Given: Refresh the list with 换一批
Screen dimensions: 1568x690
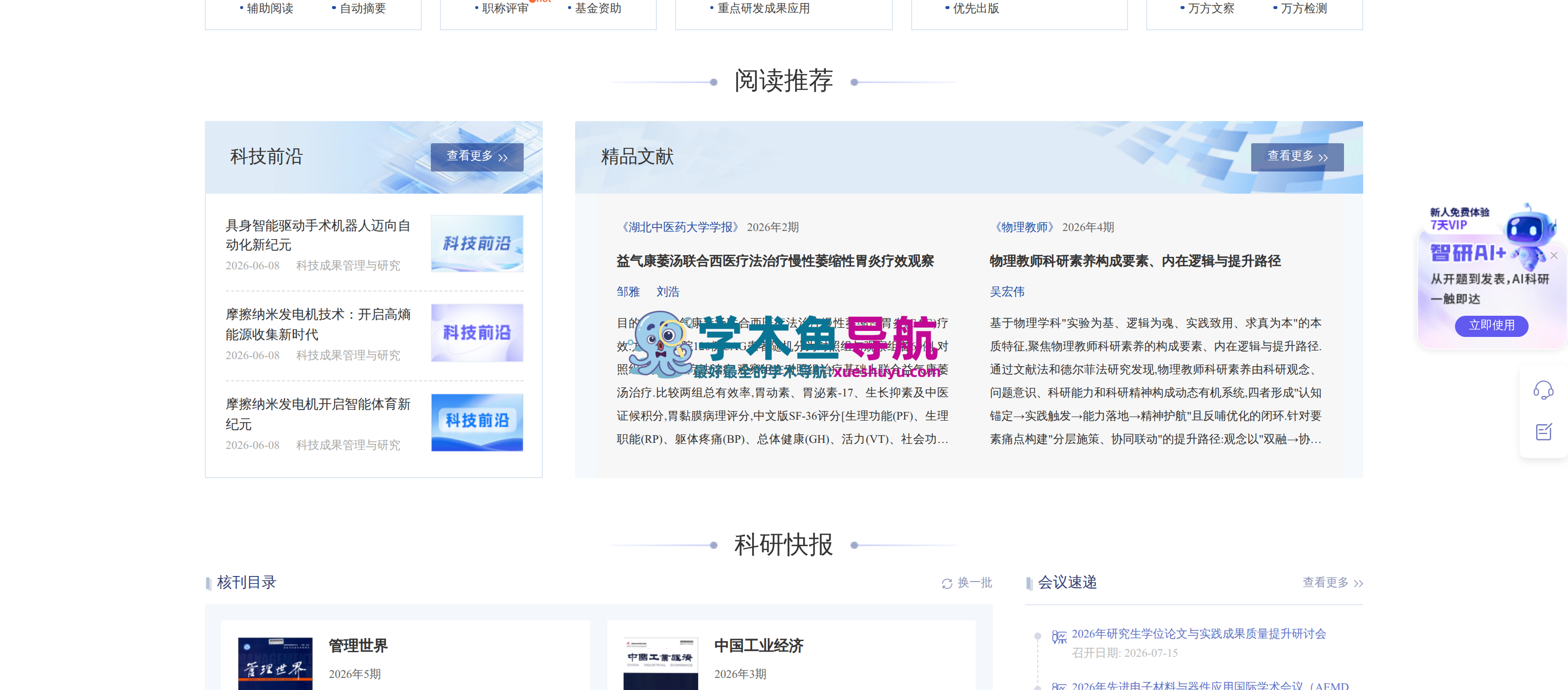Looking at the screenshot, I should (x=967, y=582).
